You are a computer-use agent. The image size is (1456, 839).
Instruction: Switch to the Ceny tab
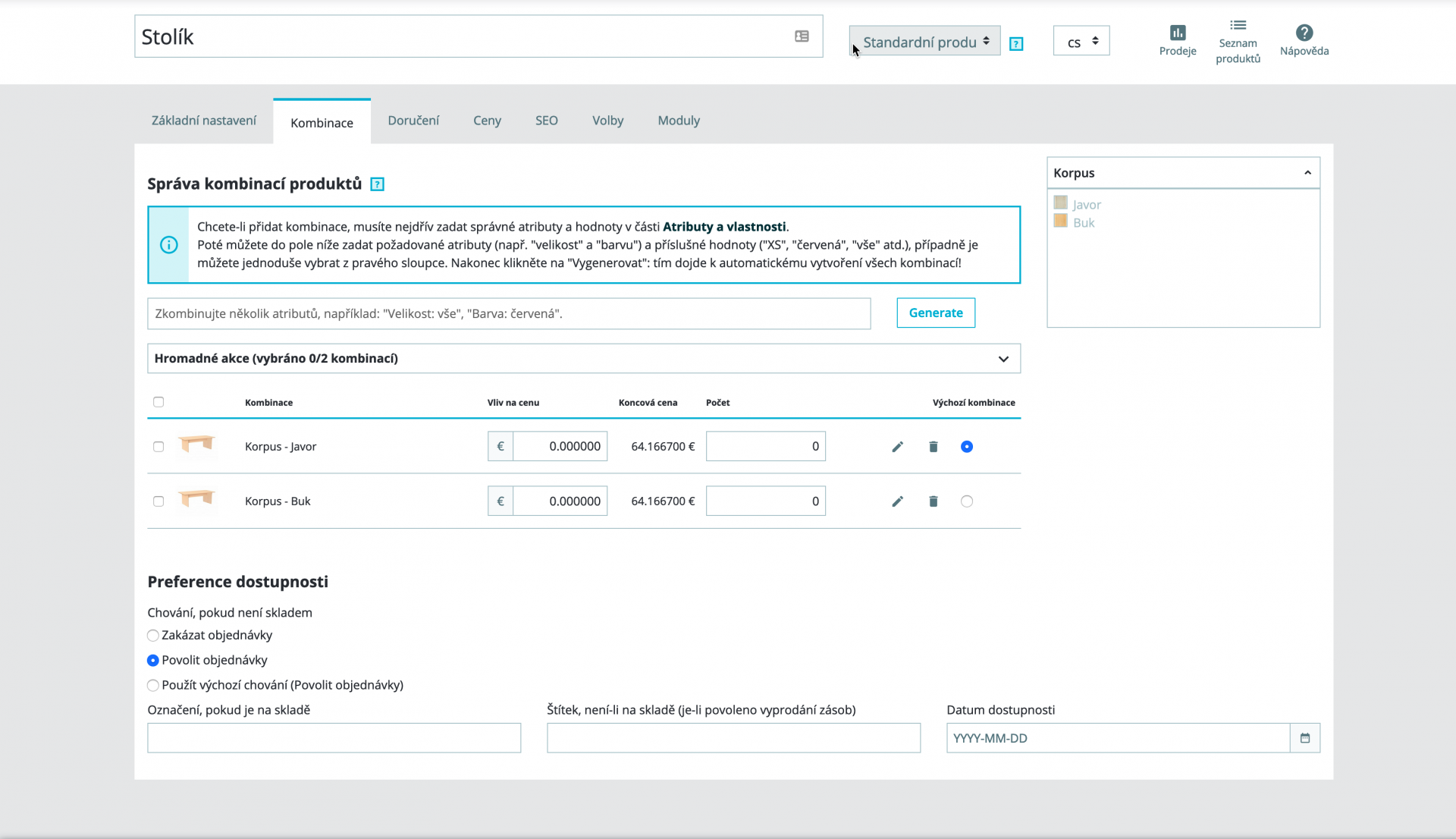coord(487,121)
